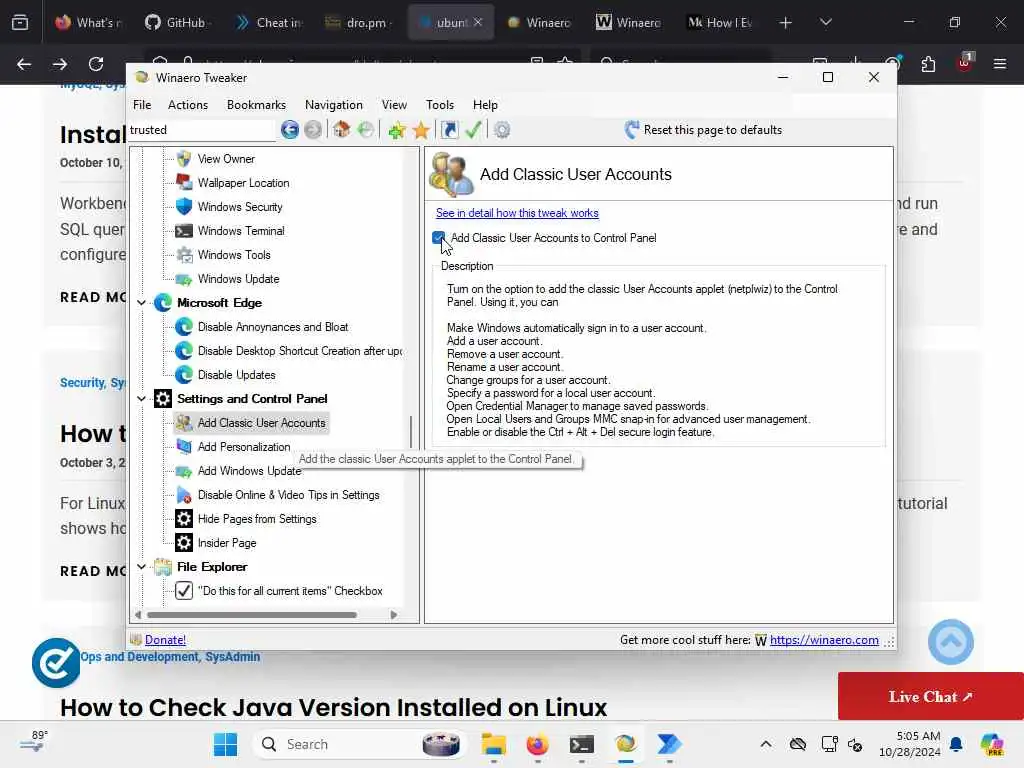Open the https://winaero.com link
The height and width of the screenshot is (768, 1024).
pyautogui.click(x=824, y=640)
